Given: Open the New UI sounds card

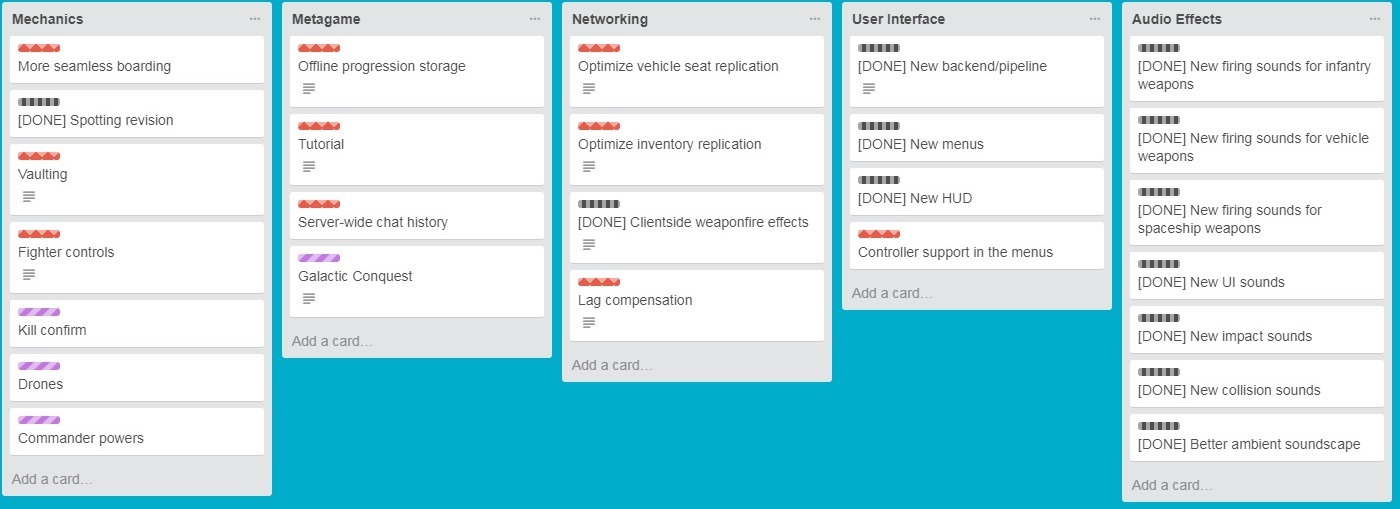Looking at the screenshot, I should (x=1210, y=282).
